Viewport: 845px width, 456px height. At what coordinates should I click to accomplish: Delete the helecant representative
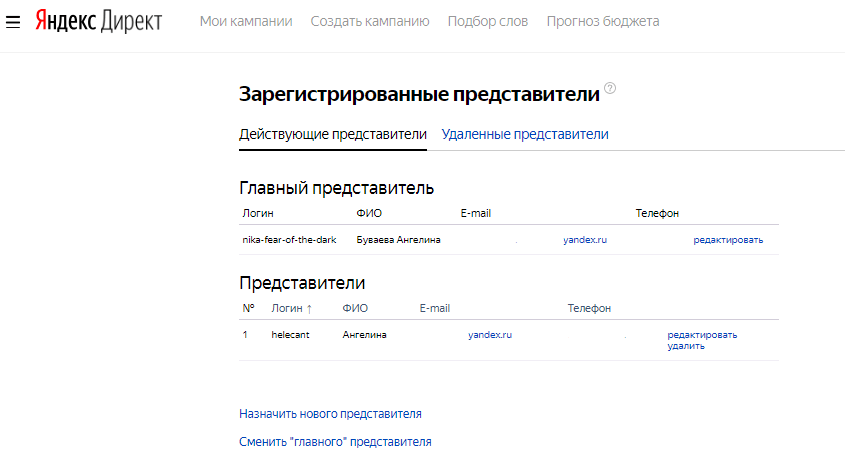click(686, 346)
